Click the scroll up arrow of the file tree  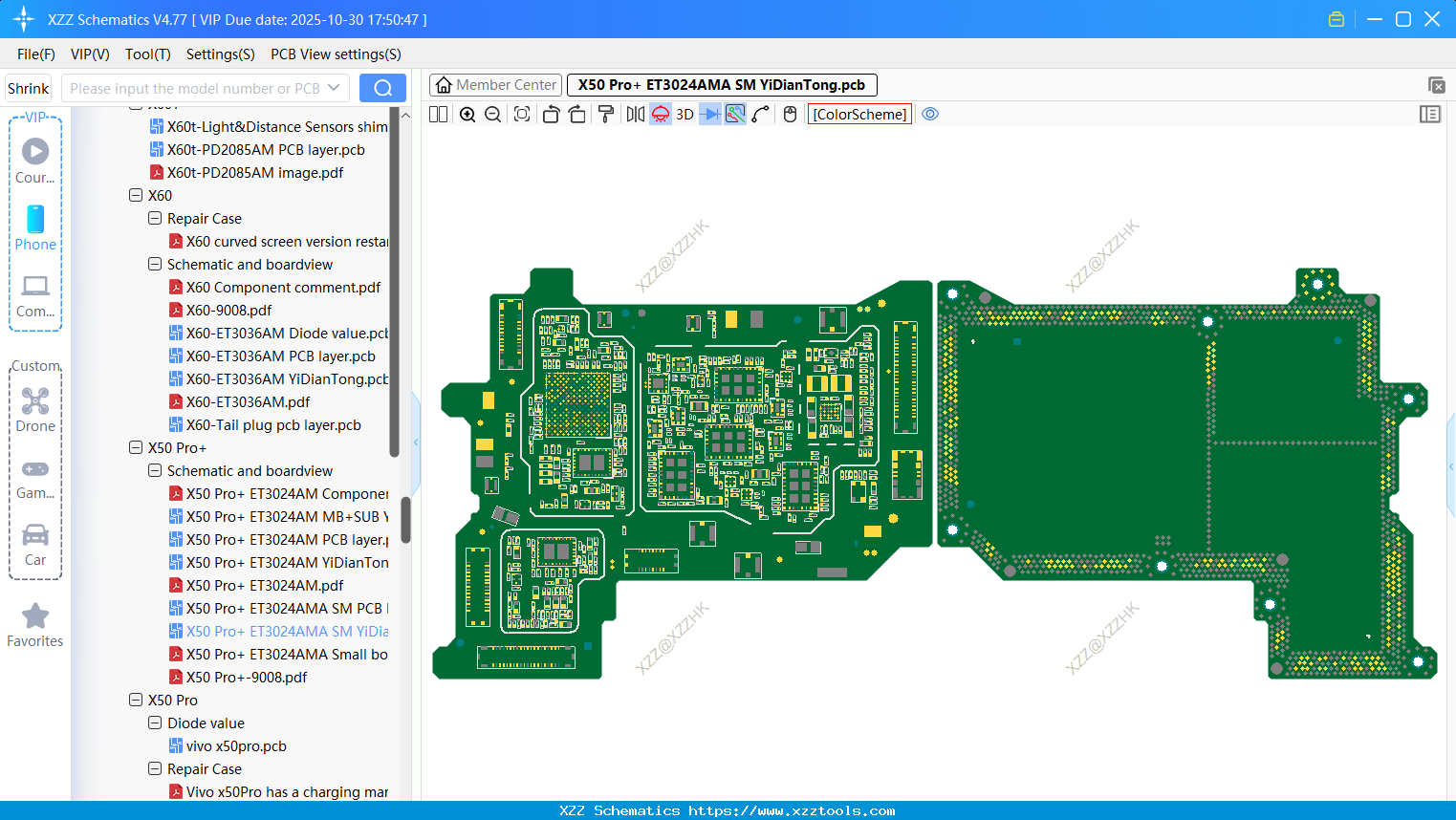point(405,115)
